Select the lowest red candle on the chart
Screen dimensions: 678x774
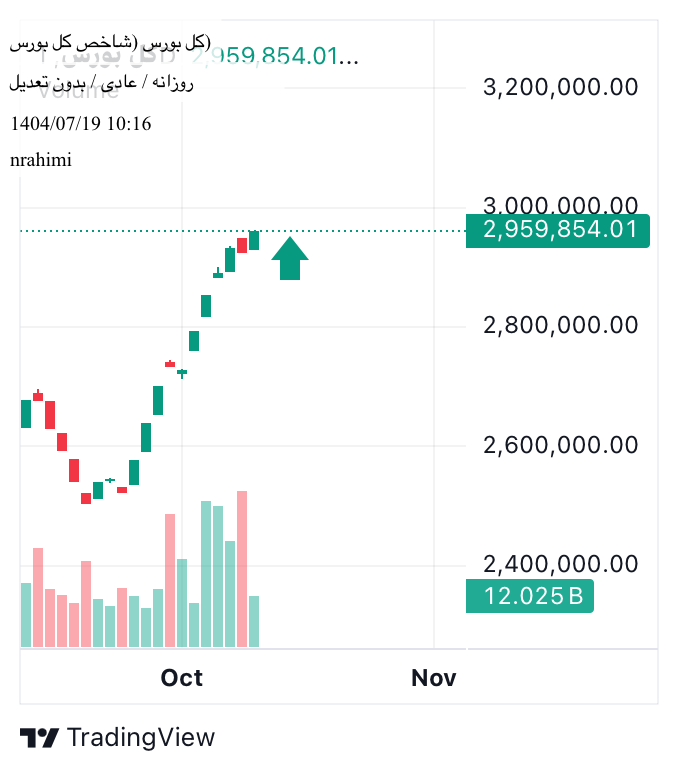click(x=86, y=498)
